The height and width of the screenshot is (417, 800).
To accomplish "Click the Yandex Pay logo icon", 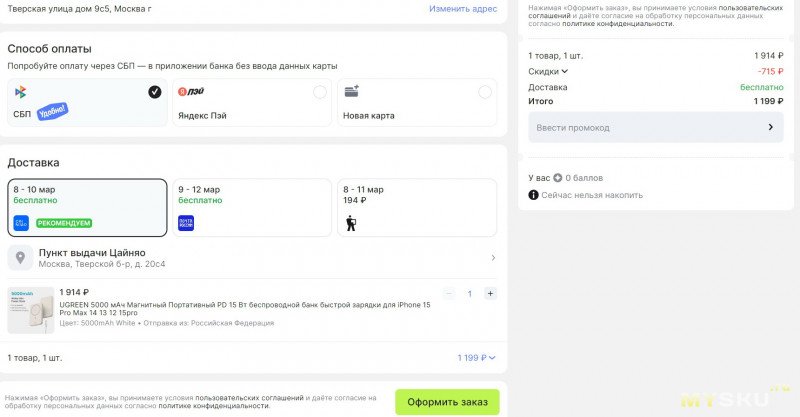I will coord(189,92).
